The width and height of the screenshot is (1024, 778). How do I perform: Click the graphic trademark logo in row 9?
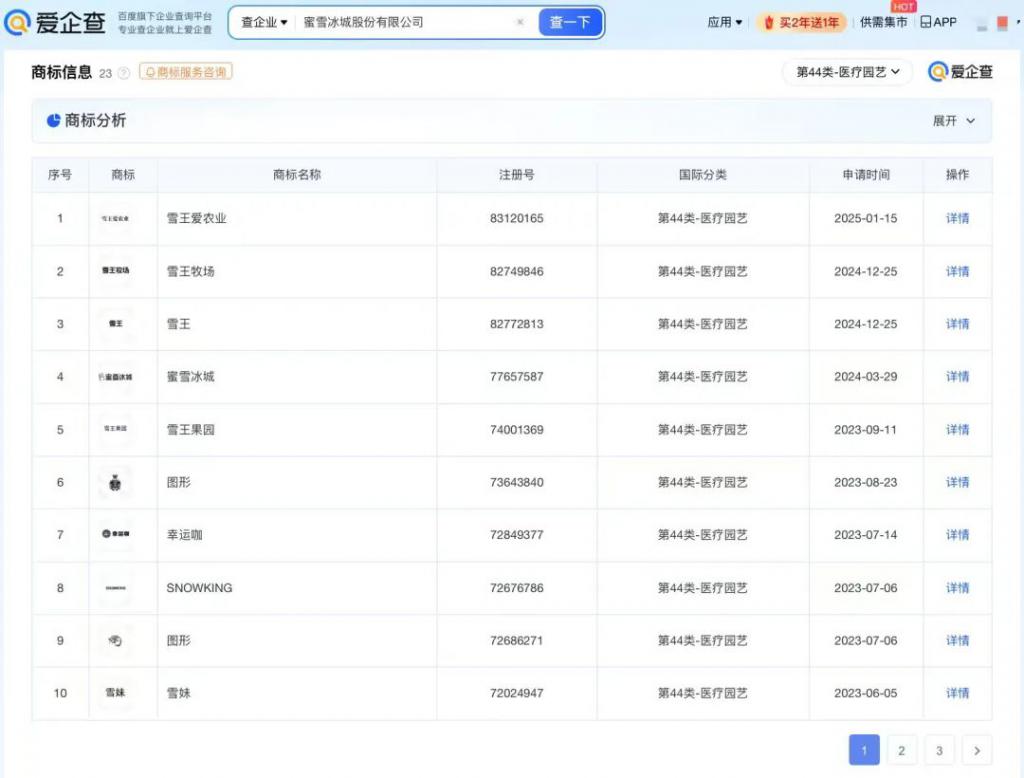116,641
